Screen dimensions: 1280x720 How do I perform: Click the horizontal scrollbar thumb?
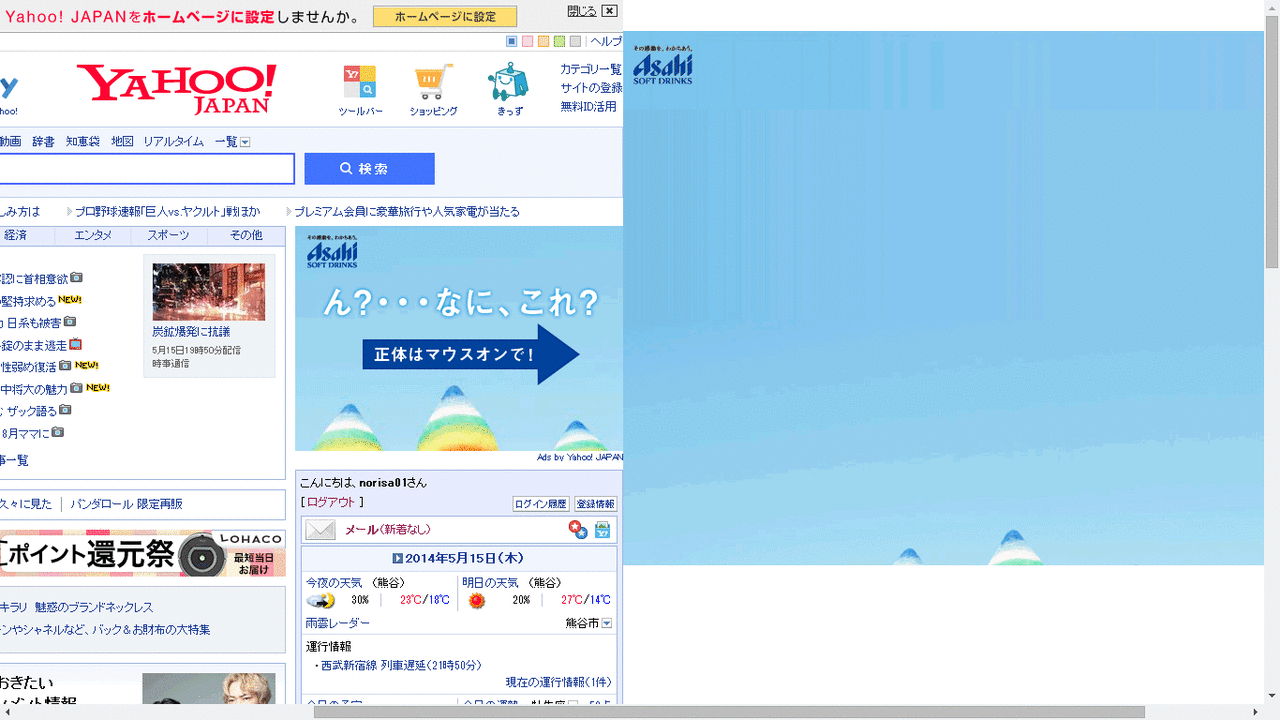tap(729, 712)
